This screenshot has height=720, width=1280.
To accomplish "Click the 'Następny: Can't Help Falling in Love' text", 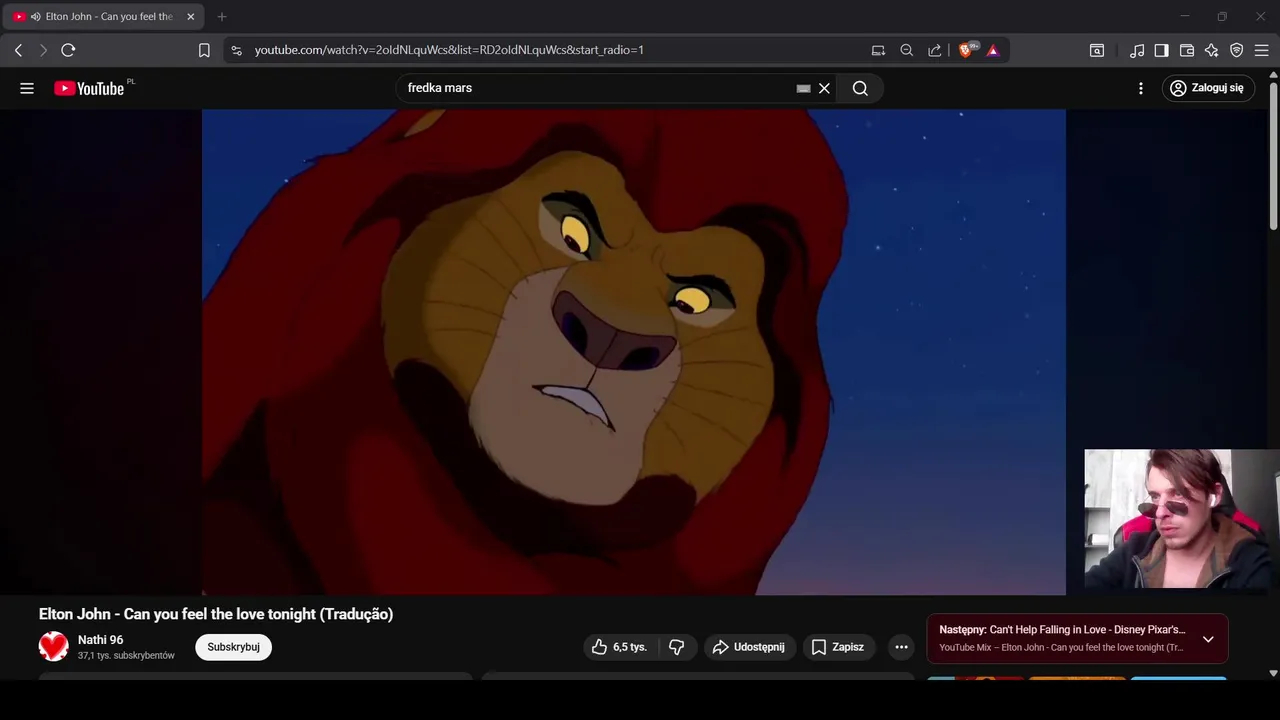I will click(x=1062, y=630).
